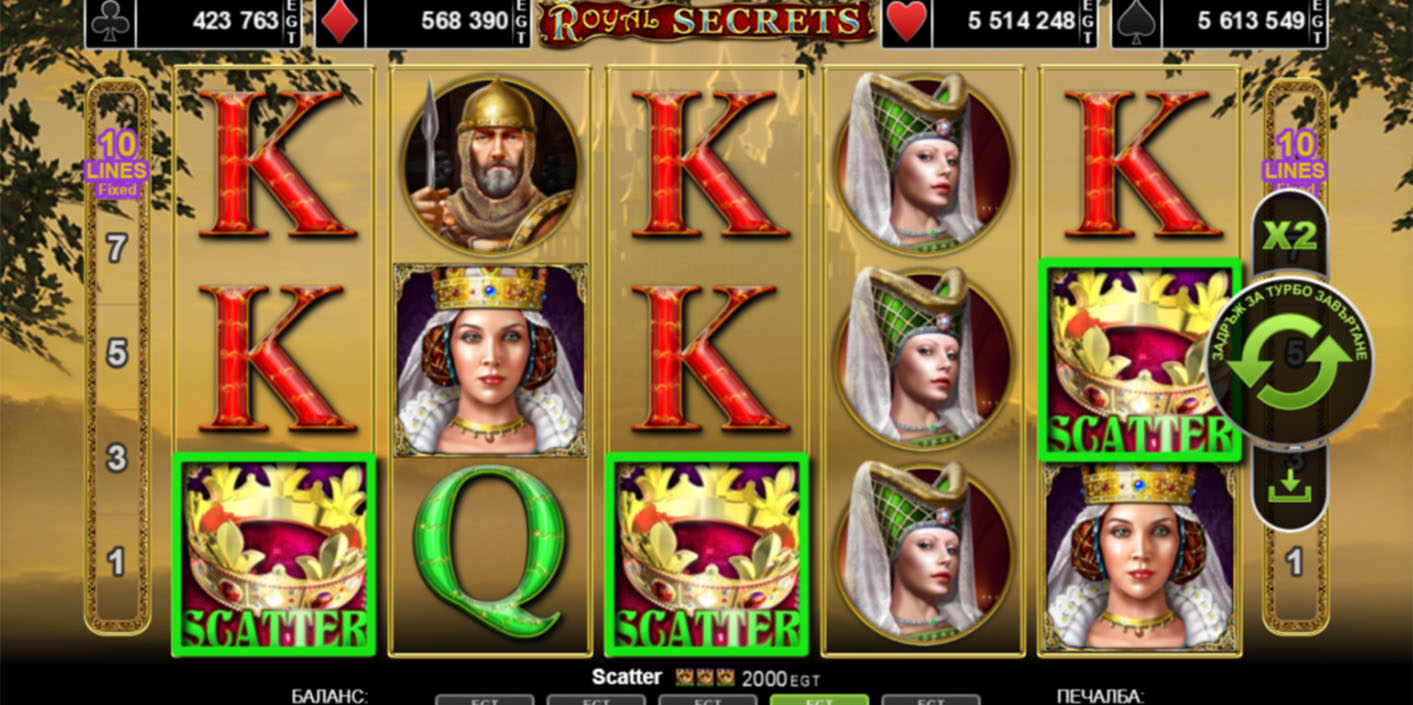
Task: Select the clubs jackpot icon
Action: pyautogui.click(x=110, y=22)
